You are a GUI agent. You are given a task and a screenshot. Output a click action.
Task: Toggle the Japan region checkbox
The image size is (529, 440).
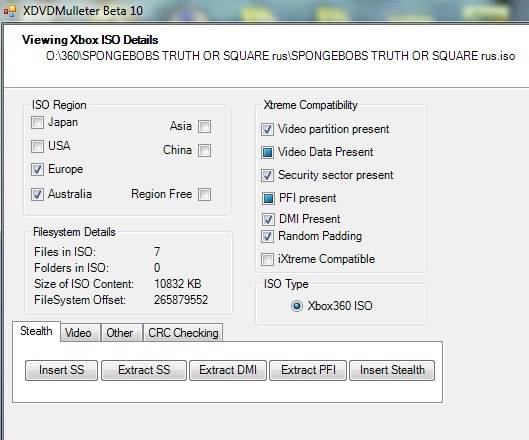tap(37, 122)
